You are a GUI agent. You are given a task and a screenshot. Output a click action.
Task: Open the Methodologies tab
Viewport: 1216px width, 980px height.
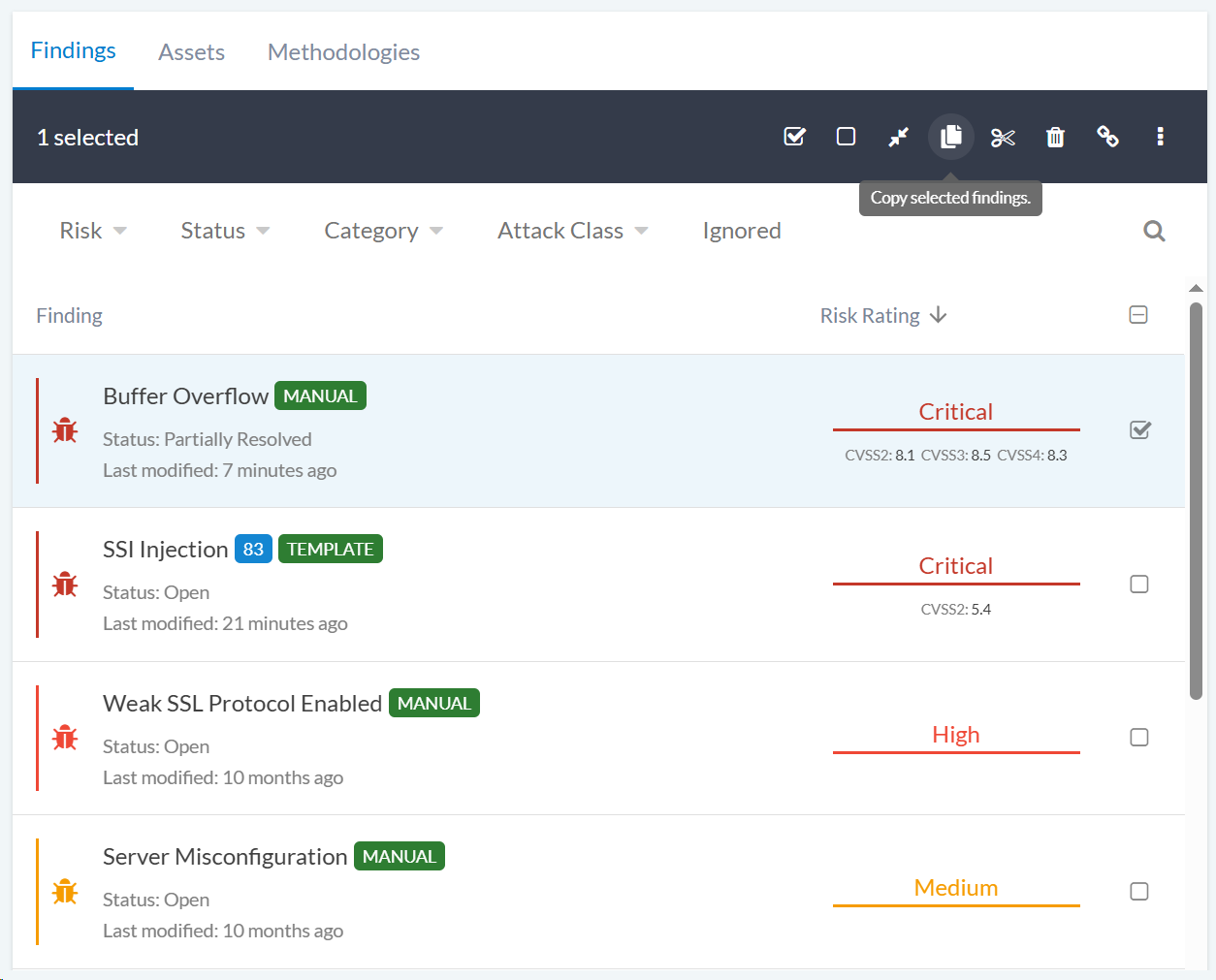coord(343,52)
